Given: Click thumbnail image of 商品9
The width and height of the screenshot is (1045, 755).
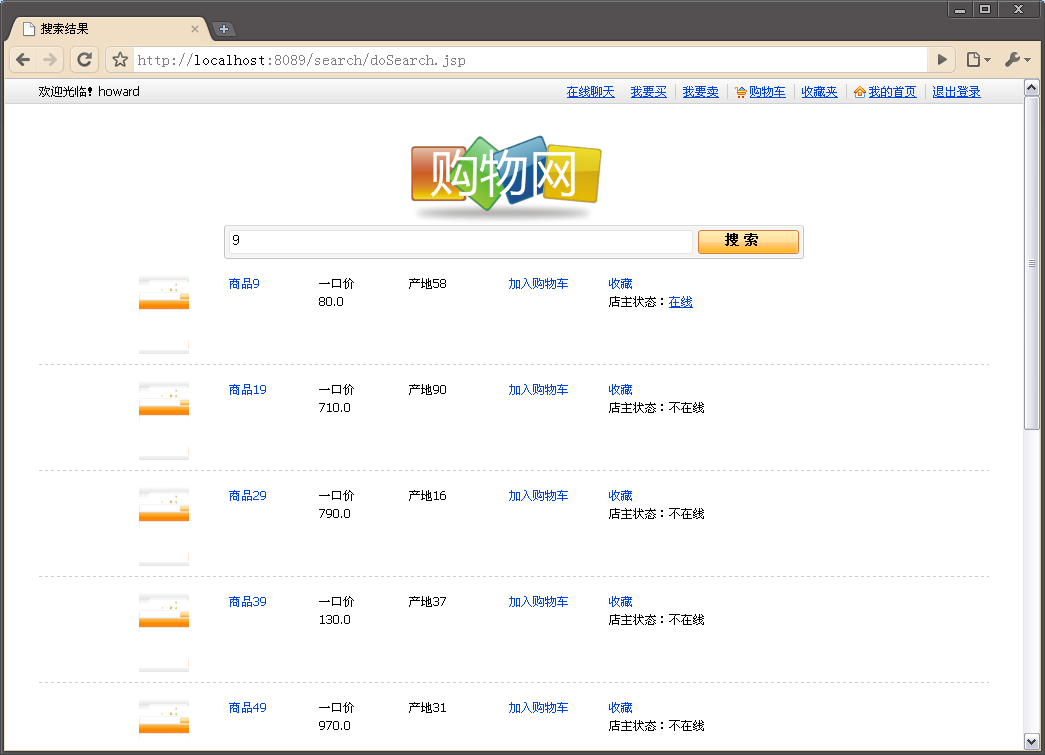Looking at the screenshot, I should 164,315.
